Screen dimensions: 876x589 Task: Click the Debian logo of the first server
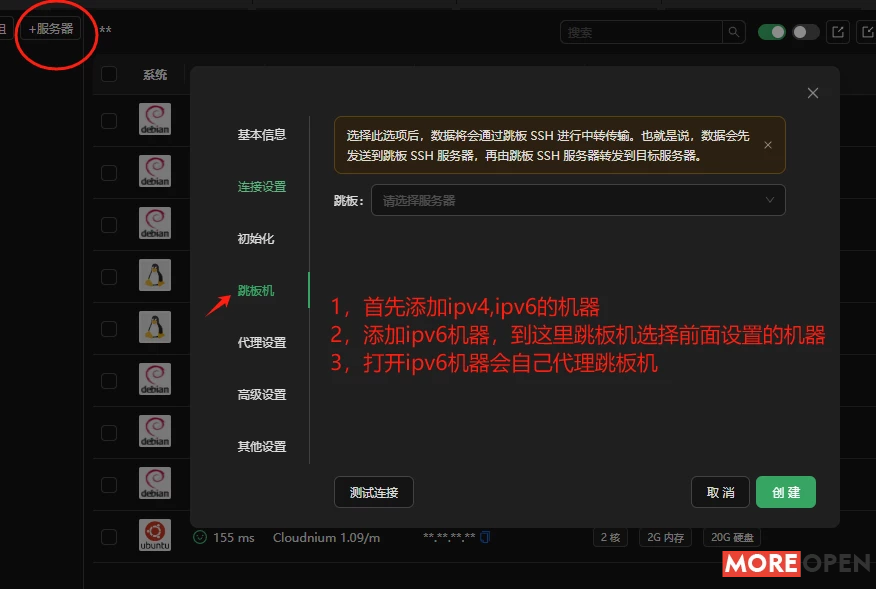[155, 118]
